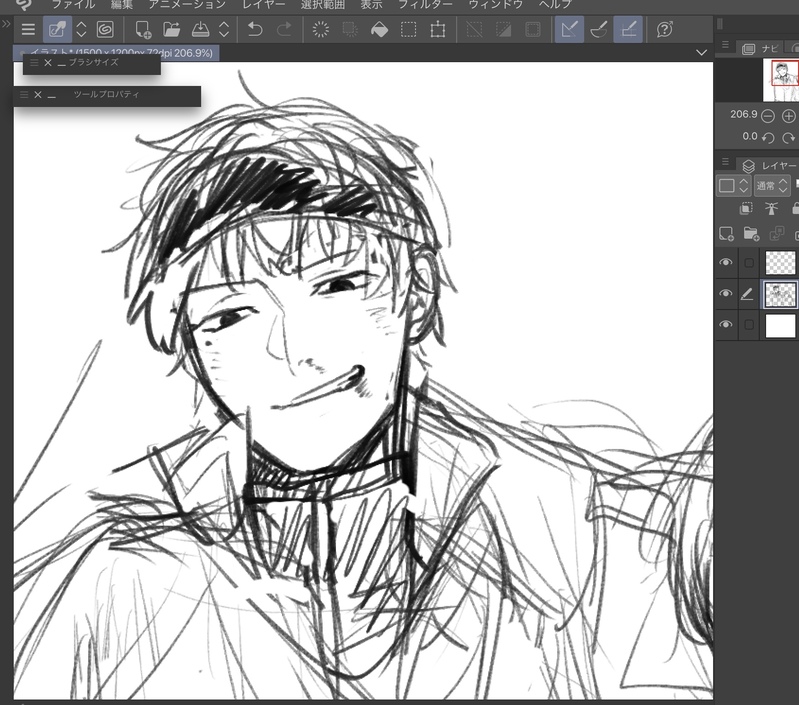Open the navigator panel menu icon
The height and width of the screenshot is (705, 799).
[725, 45]
